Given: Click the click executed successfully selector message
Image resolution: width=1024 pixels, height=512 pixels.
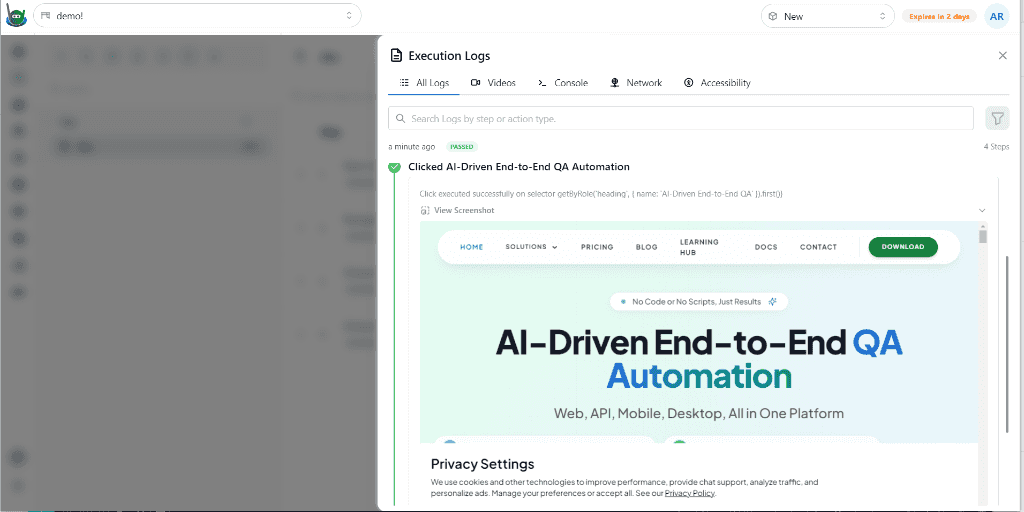Looking at the screenshot, I should (x=601, y=194).
